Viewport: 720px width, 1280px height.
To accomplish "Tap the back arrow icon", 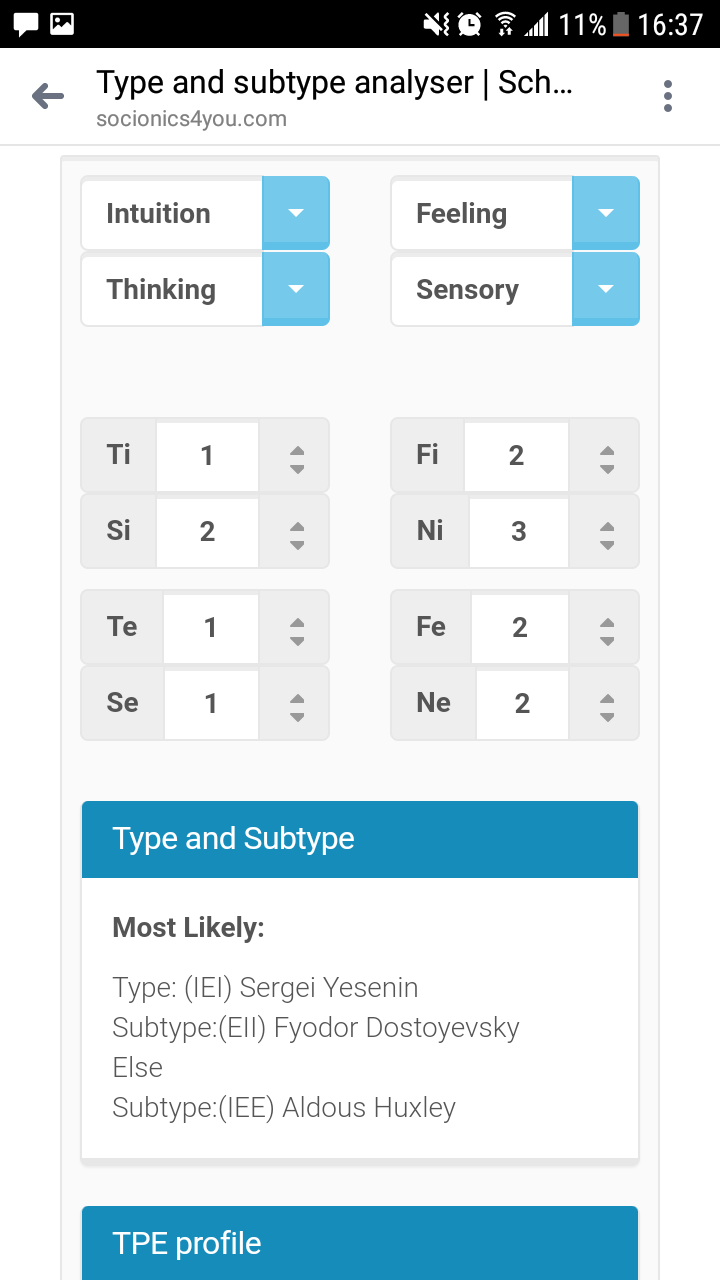I will 47,96.
